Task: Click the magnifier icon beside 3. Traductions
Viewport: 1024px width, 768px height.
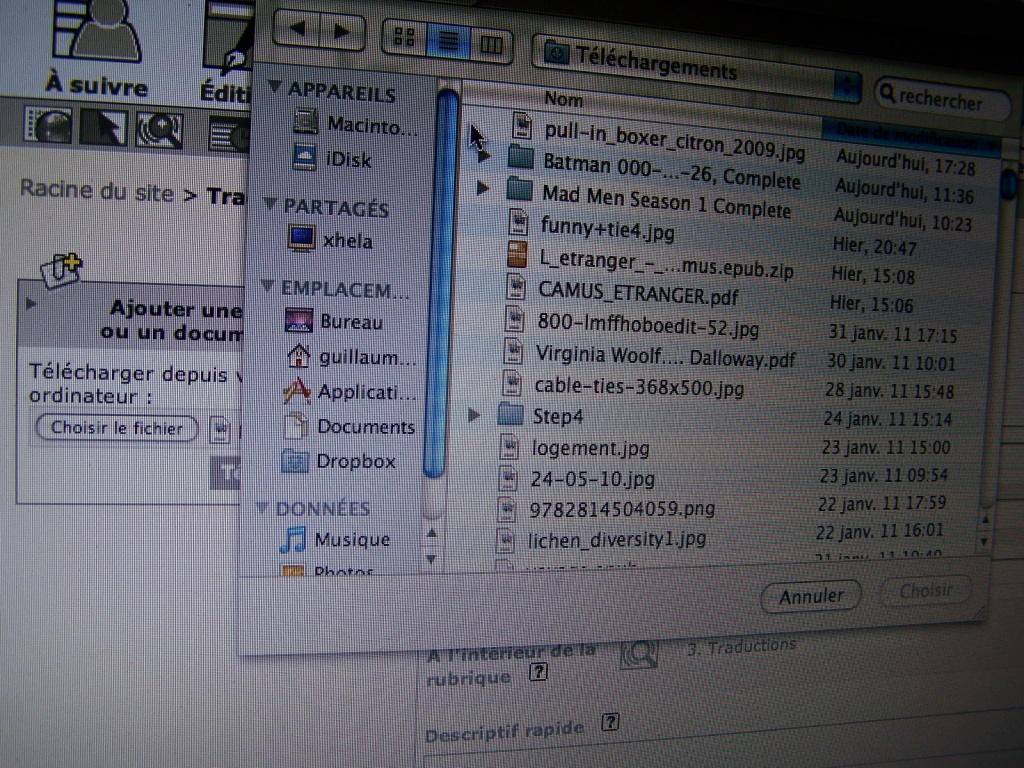Action: pos(639,653)
